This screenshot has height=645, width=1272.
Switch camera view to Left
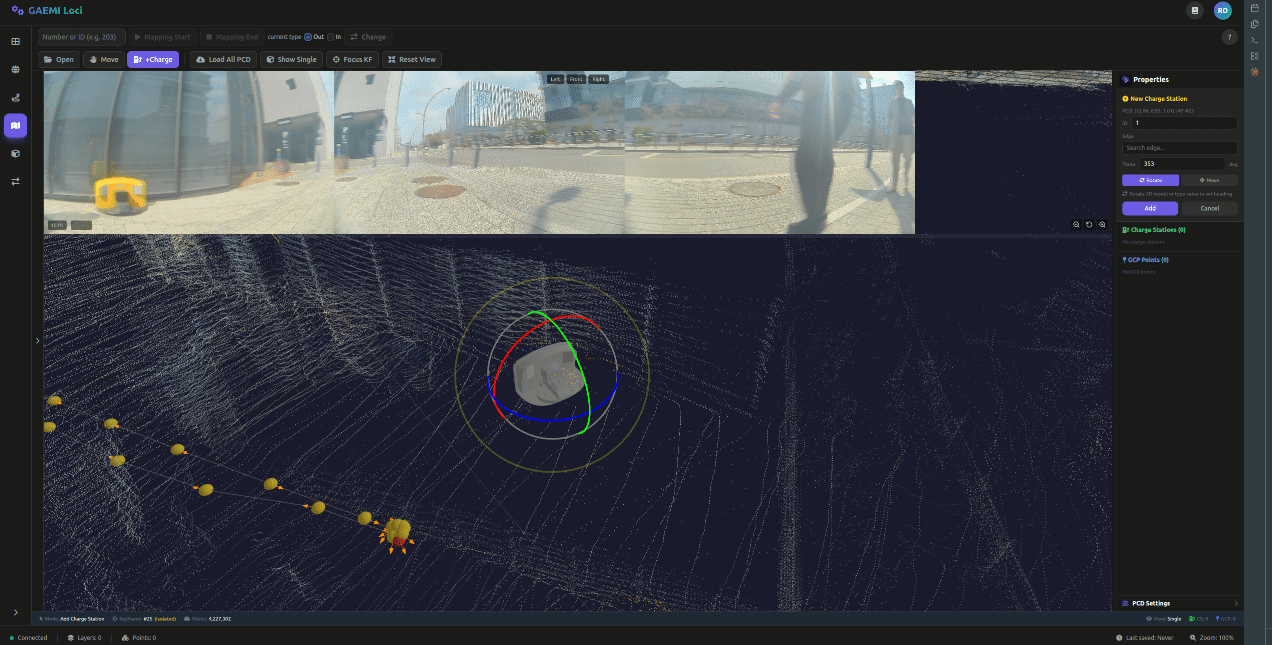click(x=556, y=79)
